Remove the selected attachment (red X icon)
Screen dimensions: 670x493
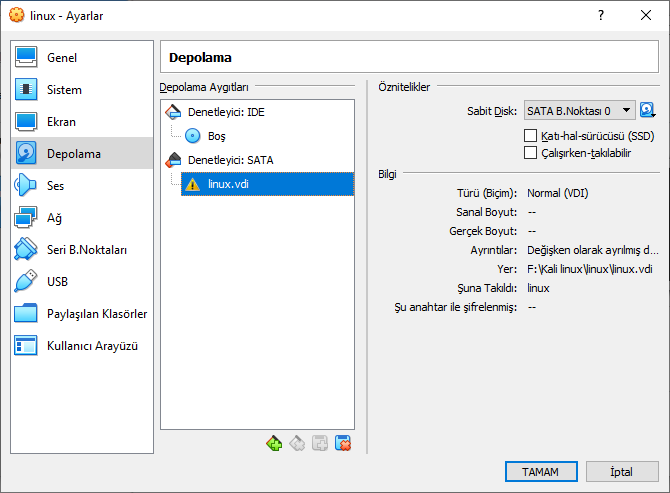343,443
